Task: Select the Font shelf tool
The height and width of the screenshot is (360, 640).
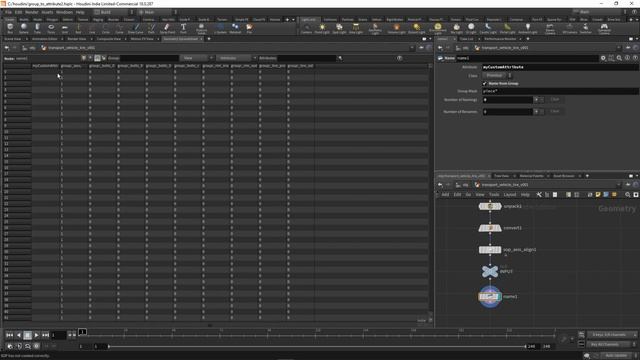Action: tap(183, 28)
